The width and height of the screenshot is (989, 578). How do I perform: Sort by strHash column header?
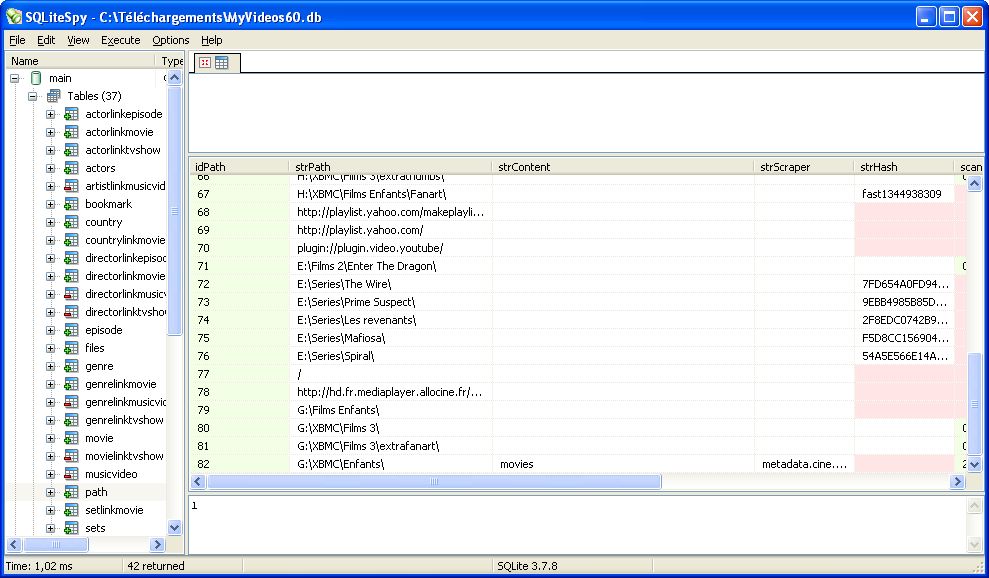pyautogui.click(x=905, y=167)
